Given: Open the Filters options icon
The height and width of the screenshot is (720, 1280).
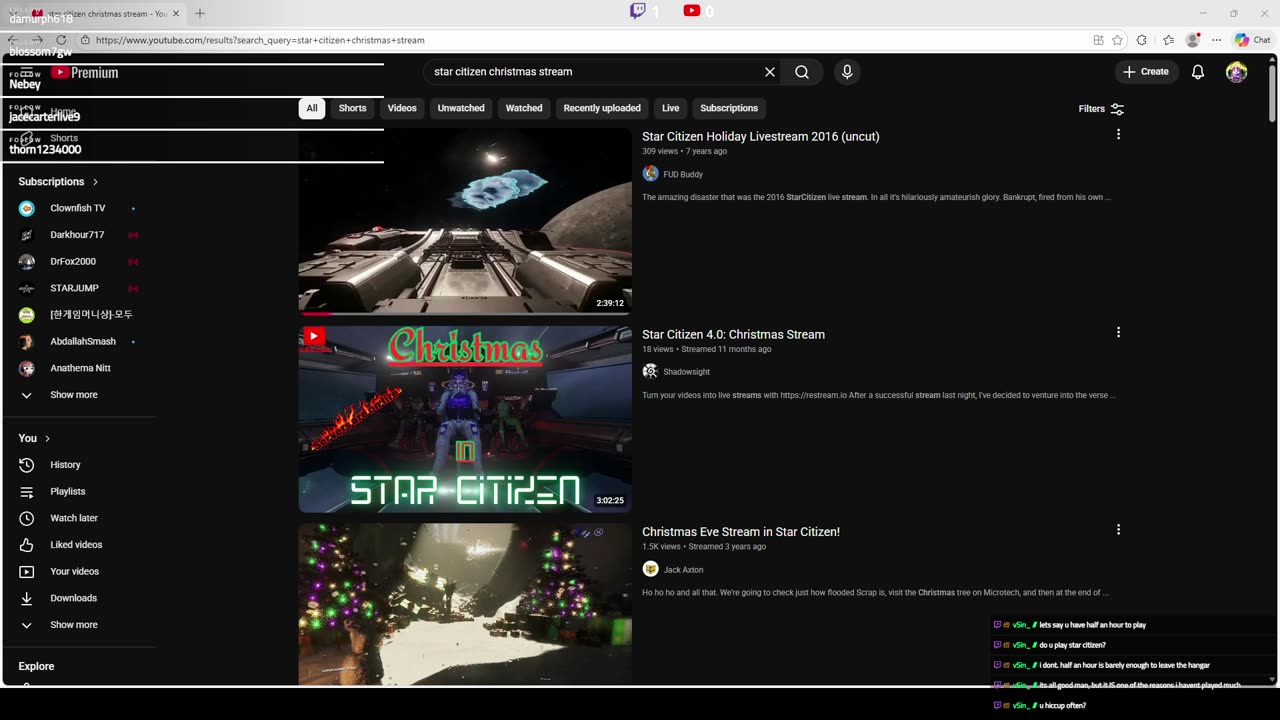Looking at the screenshot, I should [1117, 109].
